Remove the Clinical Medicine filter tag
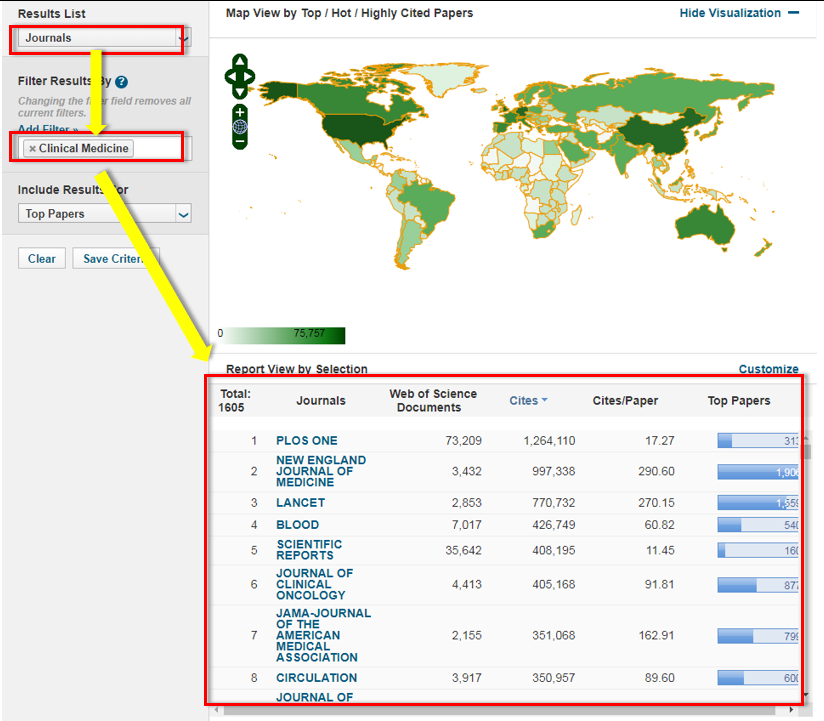This screenshot has width=824, height=721. click(x=33, y=149)
